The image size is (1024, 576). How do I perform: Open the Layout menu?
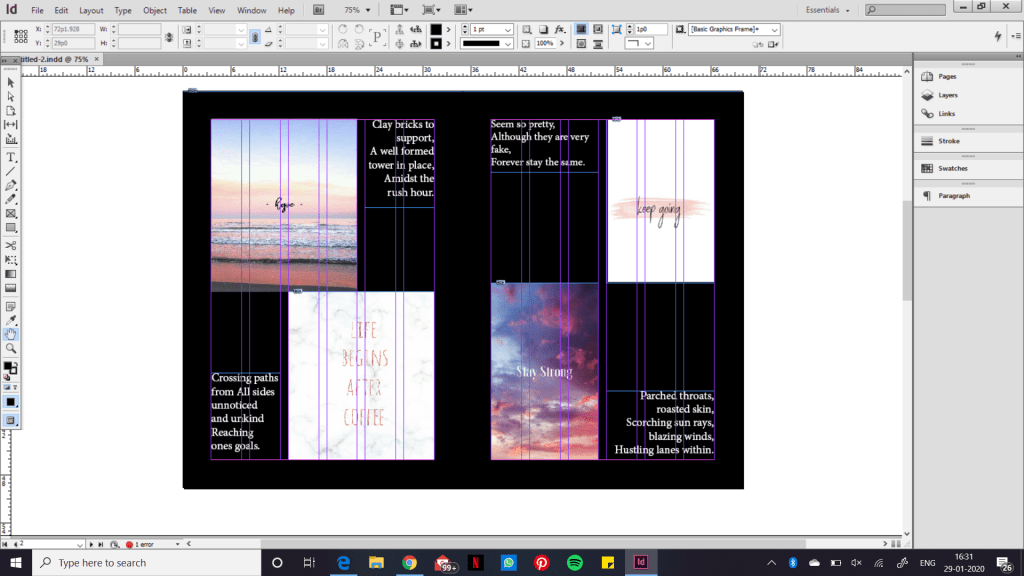91,10
